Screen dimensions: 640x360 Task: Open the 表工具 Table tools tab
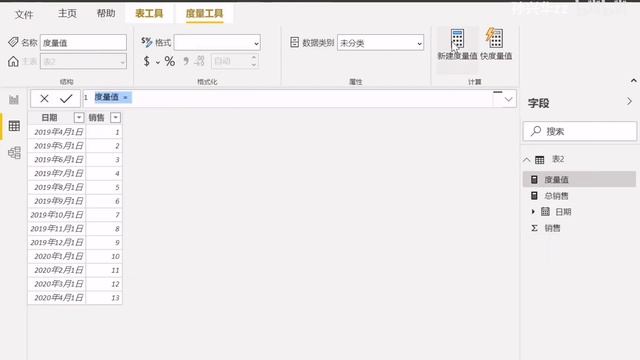coord(149,13)
